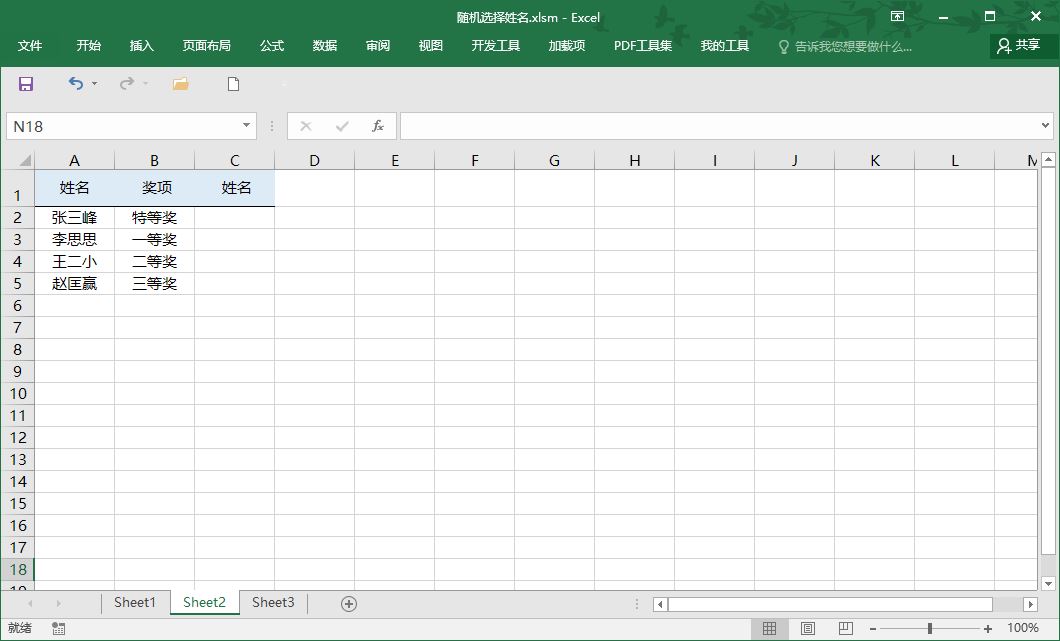
Task: Open the 页面布局 tab
Action: [x=207, y=46]
